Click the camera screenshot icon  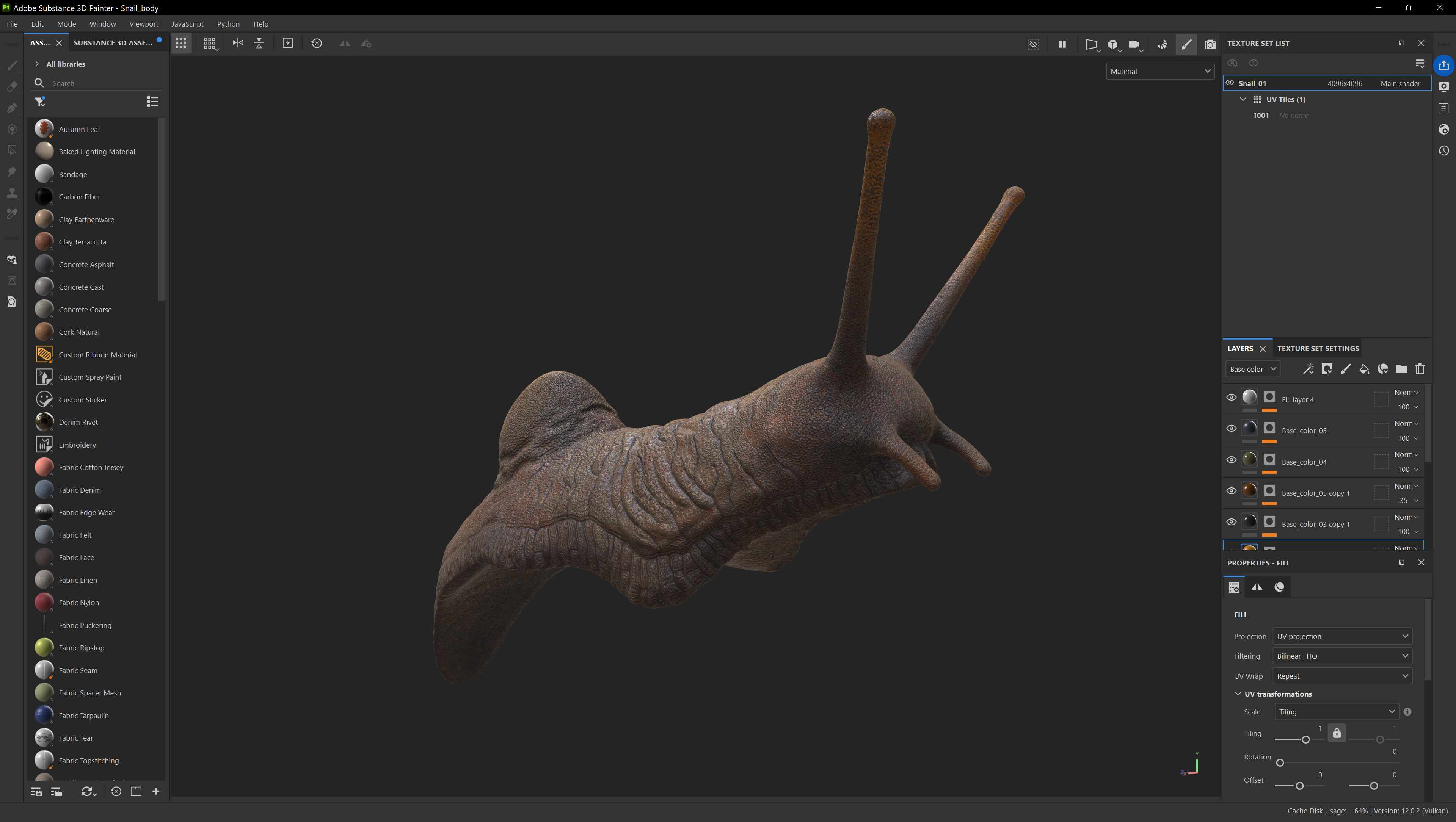click(x=1210, y=44)
